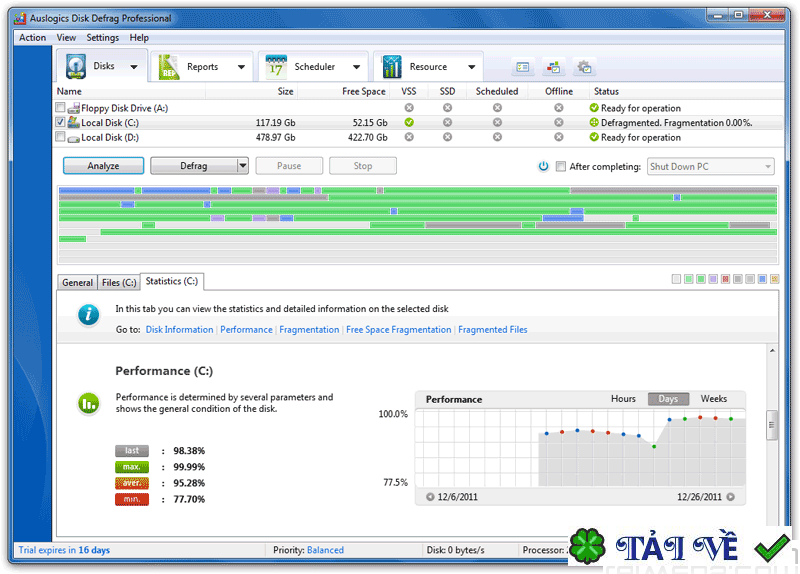Switch performance chart to Hours
Viewport: 800px width, 574px height.
click(x=623, y=399)
